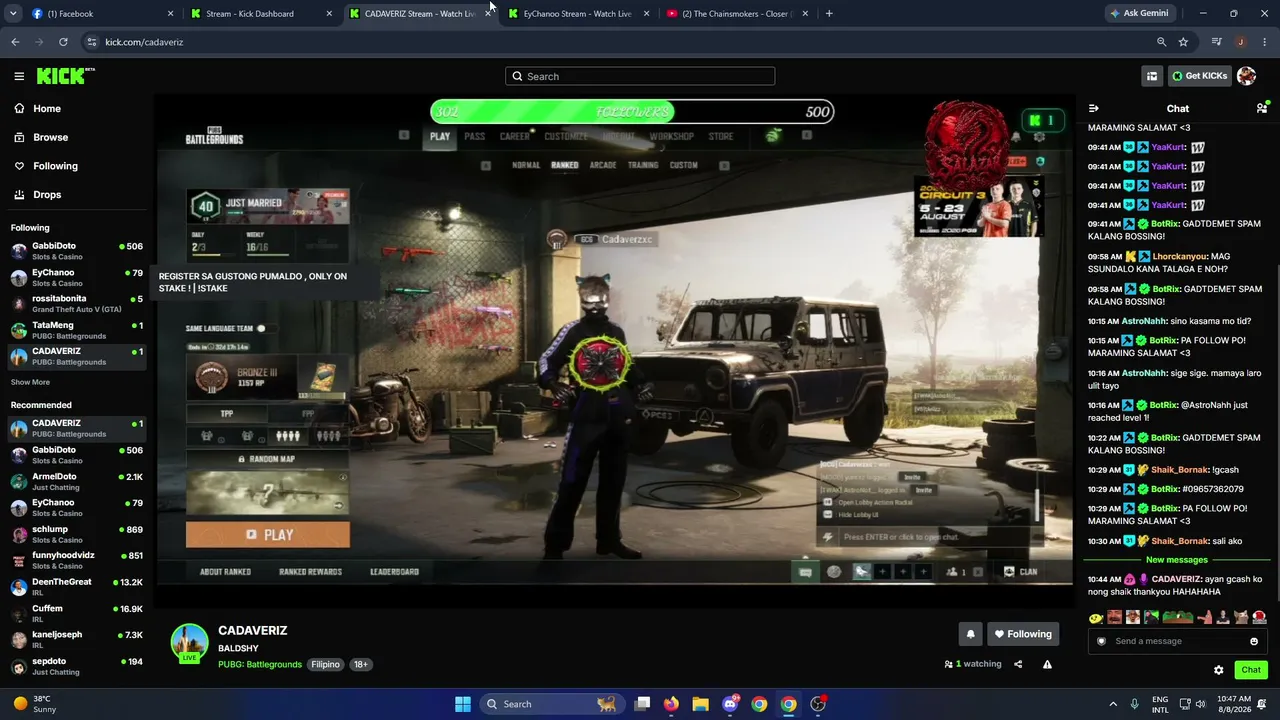Open sepdoto in Recommended list
The height and width of the screenshot is (720, 1280).
point(78,666)
